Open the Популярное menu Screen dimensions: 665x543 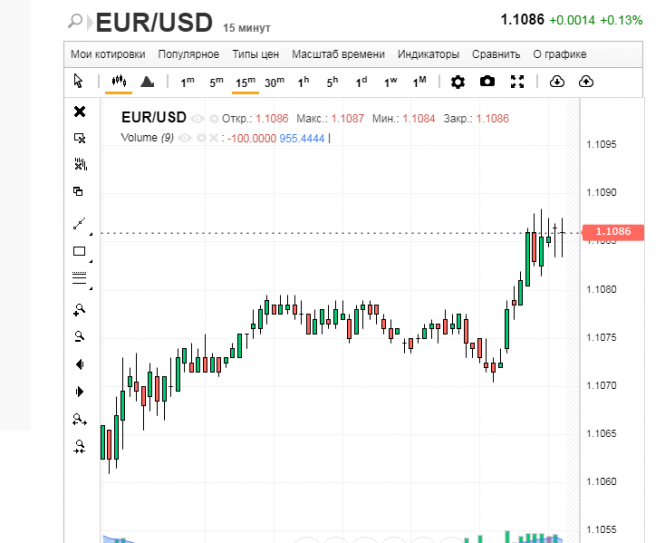coord(188,54)
